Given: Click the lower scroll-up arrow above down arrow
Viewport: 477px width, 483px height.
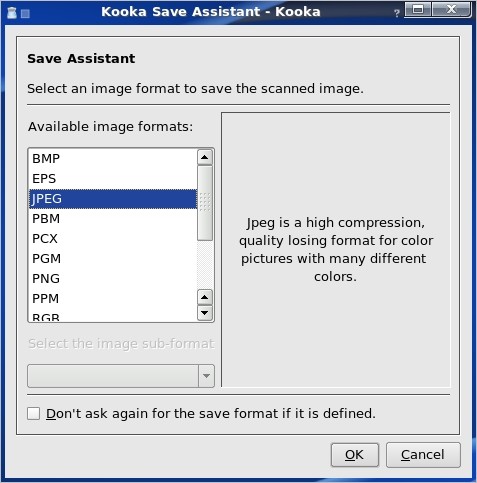Looking at the screenshot, I should coord(205,297).
